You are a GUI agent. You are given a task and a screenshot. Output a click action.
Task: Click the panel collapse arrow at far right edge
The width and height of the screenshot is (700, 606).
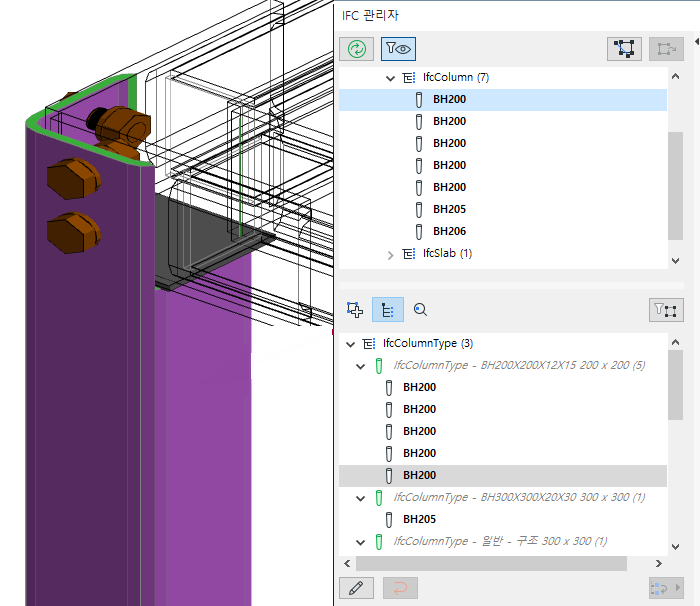point(696,42)
